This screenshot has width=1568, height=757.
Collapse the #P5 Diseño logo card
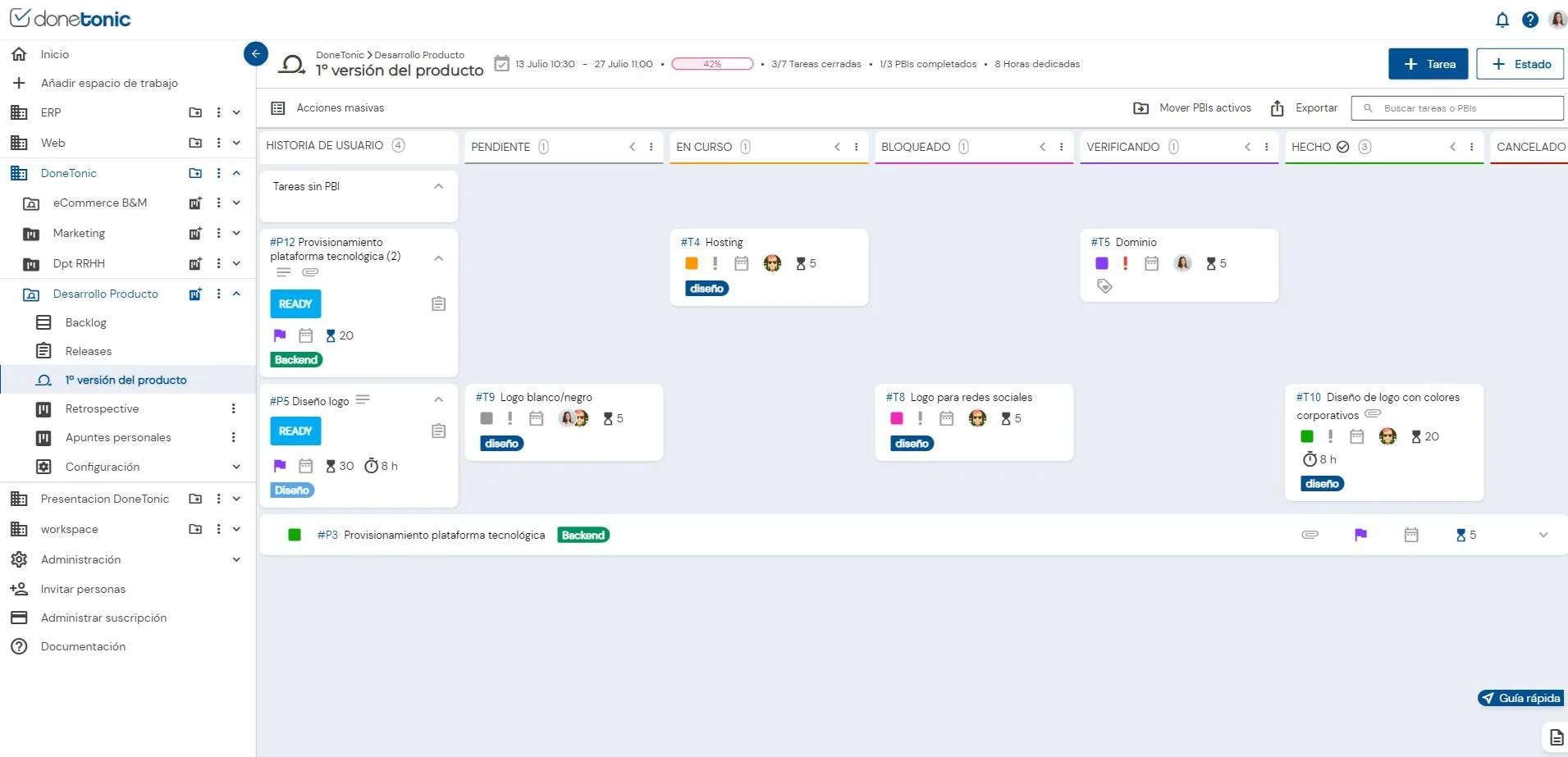coord(438,399)
